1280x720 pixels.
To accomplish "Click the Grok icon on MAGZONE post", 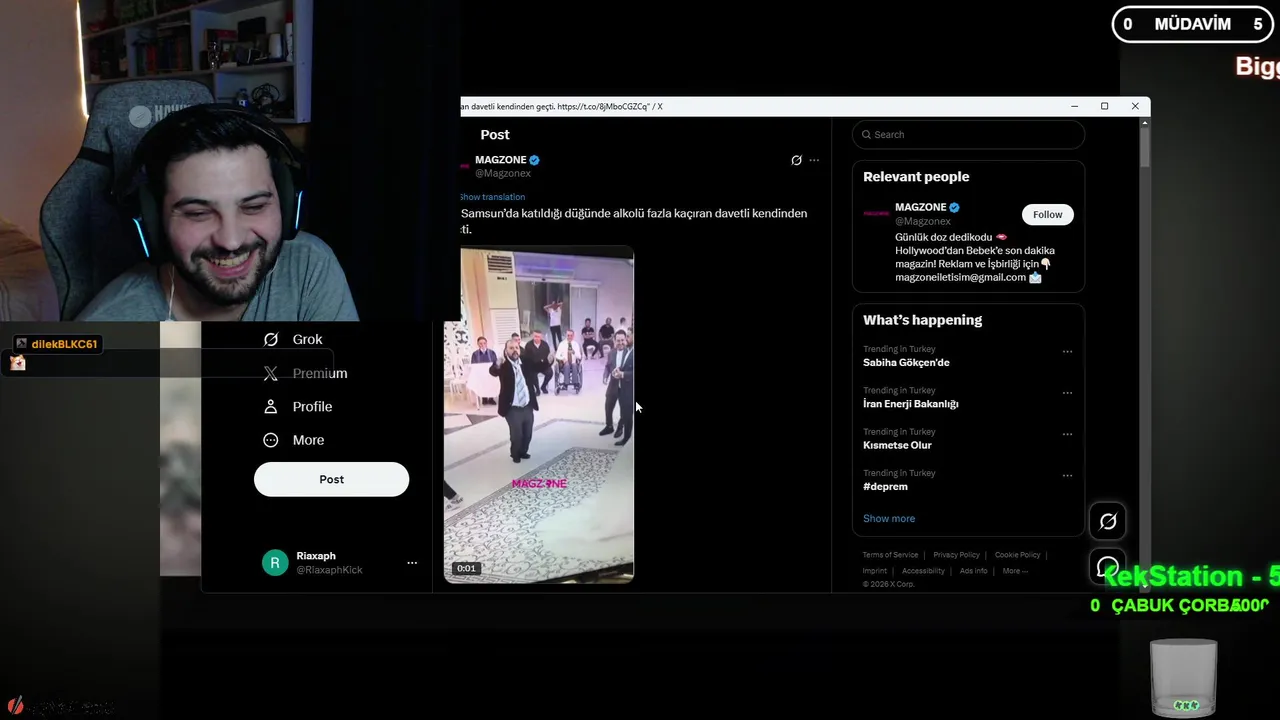I will 796,160.
